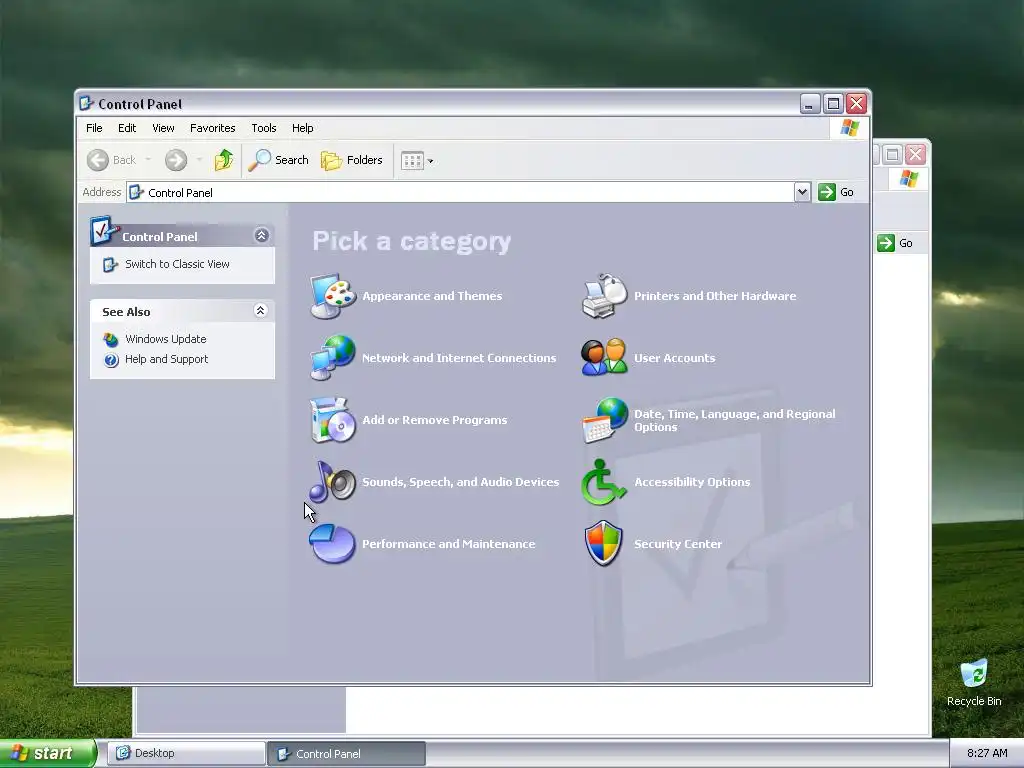The image size is (1024, 768).
Task: Open the Forward history dropdown arrow
Action: click(199, 160)
